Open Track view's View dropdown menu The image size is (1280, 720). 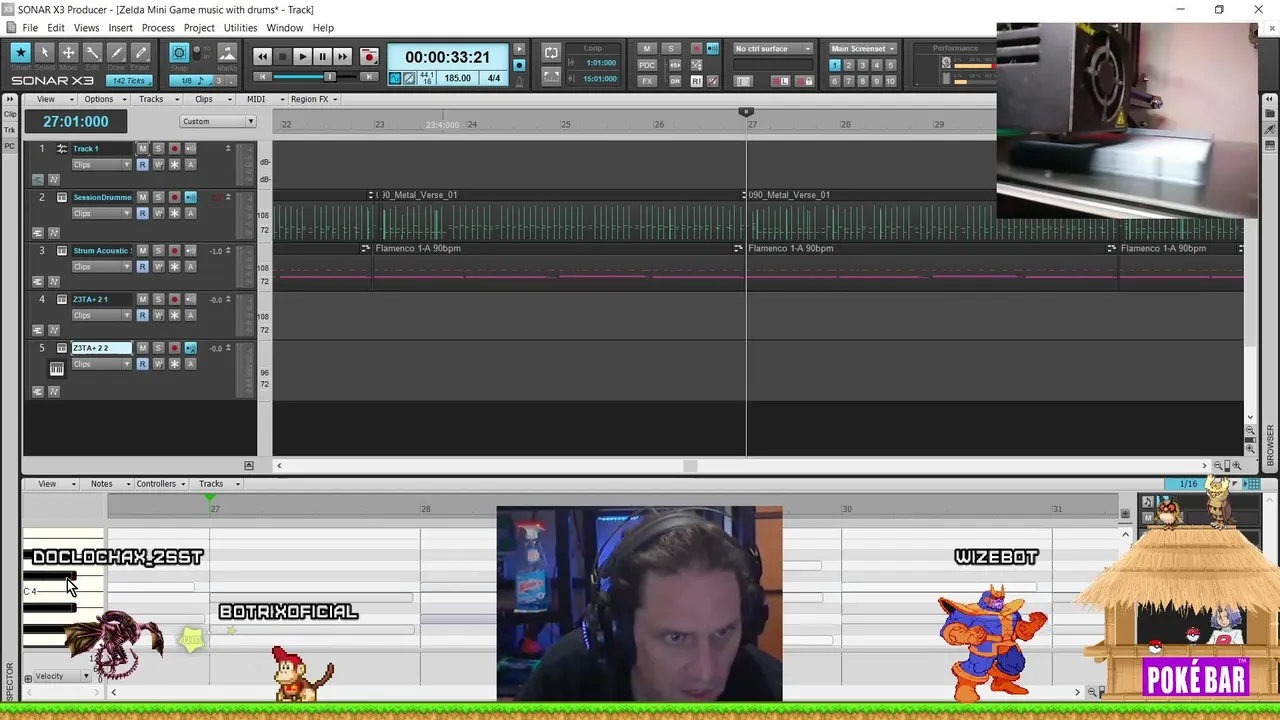[52, 99]
